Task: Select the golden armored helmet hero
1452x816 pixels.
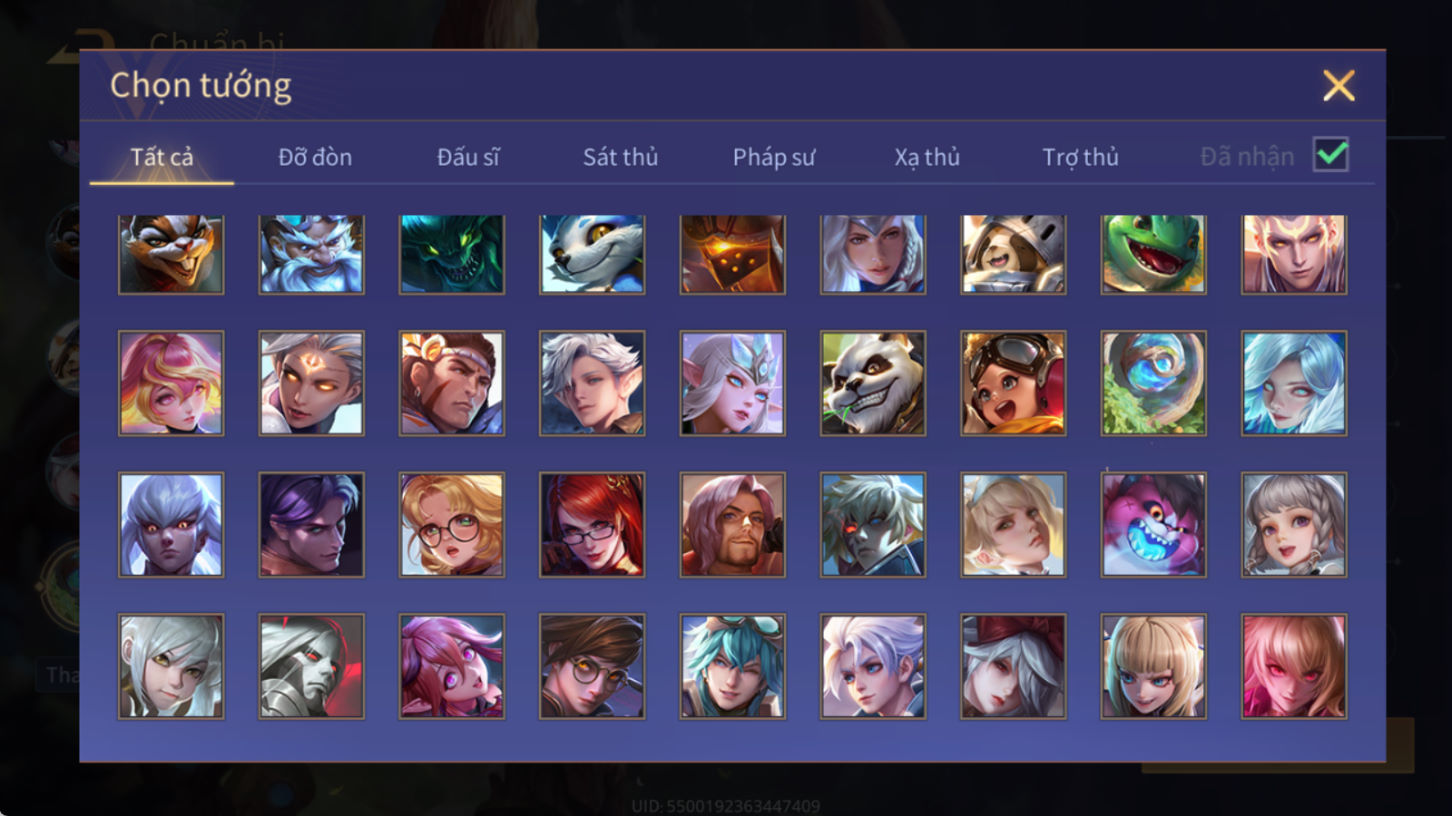Action: point(733,254)
